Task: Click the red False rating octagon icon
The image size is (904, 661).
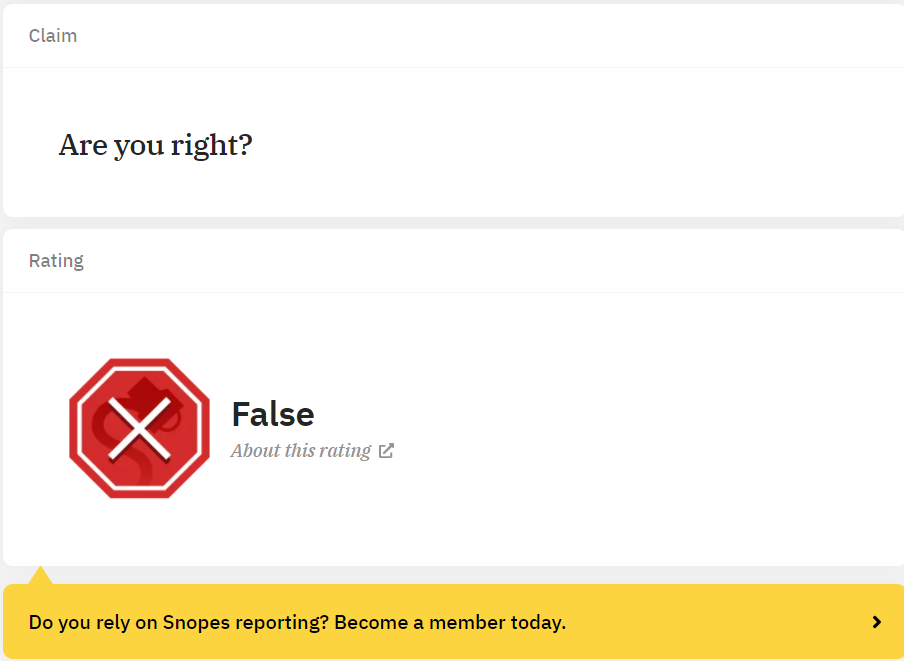Action: coord(140,428)
